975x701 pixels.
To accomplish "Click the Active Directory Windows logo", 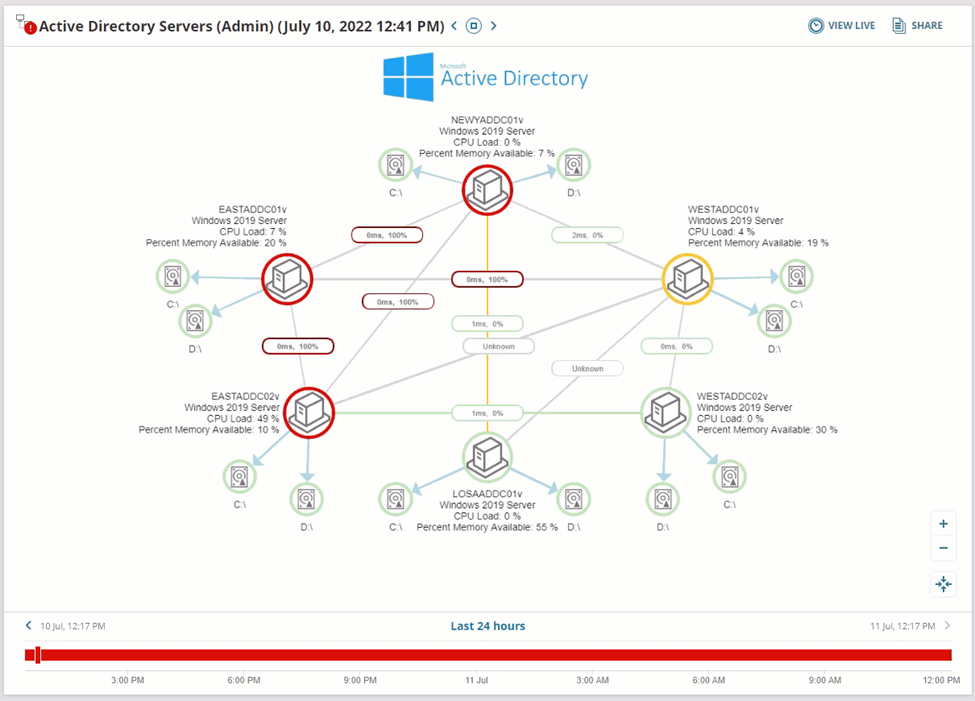I will 408,77.
